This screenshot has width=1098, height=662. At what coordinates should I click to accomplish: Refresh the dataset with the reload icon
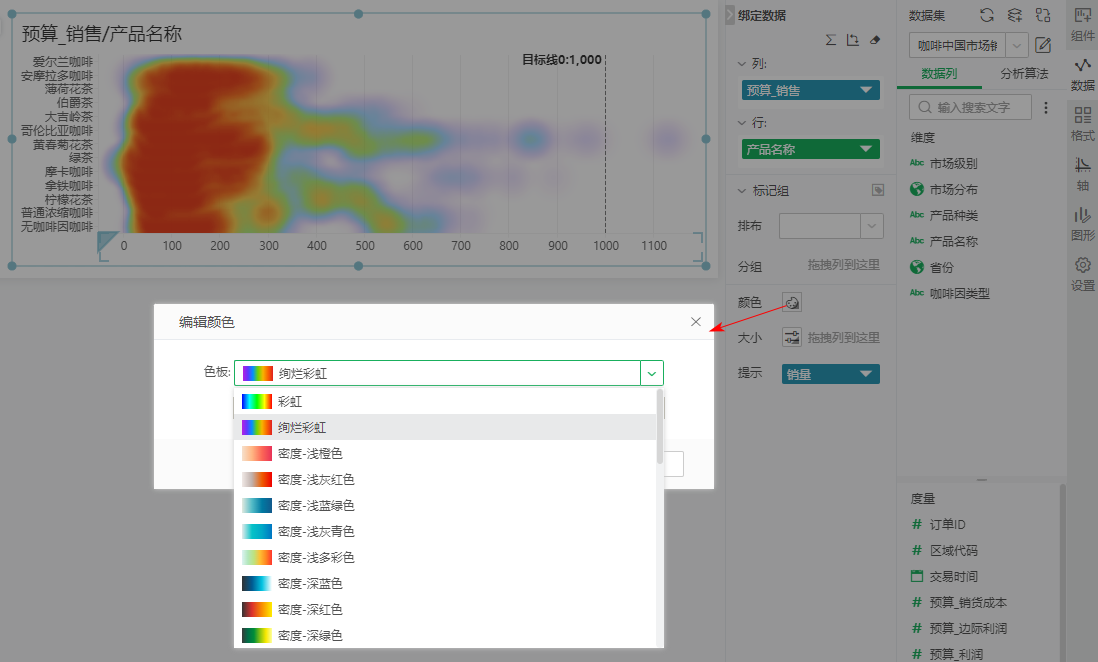pyautogui.click(x=987, y=15)
